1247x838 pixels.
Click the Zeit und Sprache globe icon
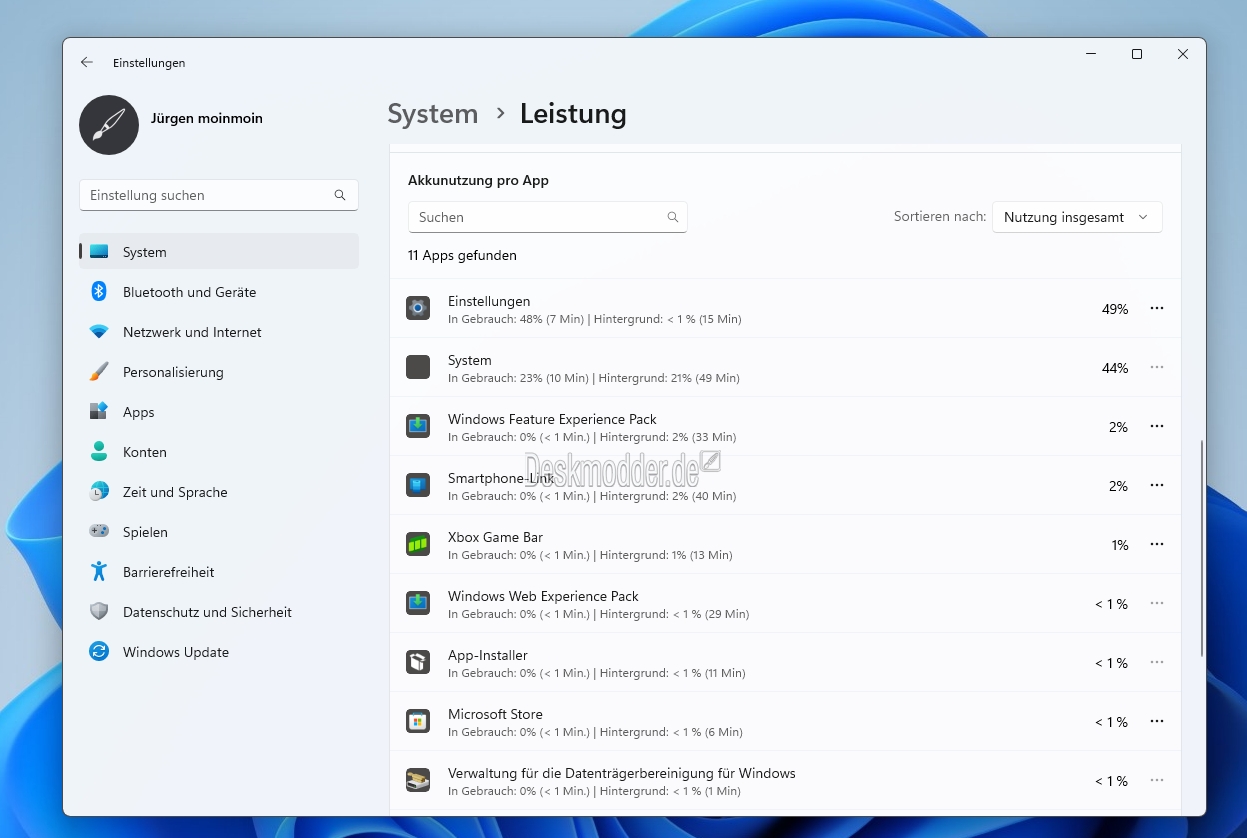coord(98,491)
